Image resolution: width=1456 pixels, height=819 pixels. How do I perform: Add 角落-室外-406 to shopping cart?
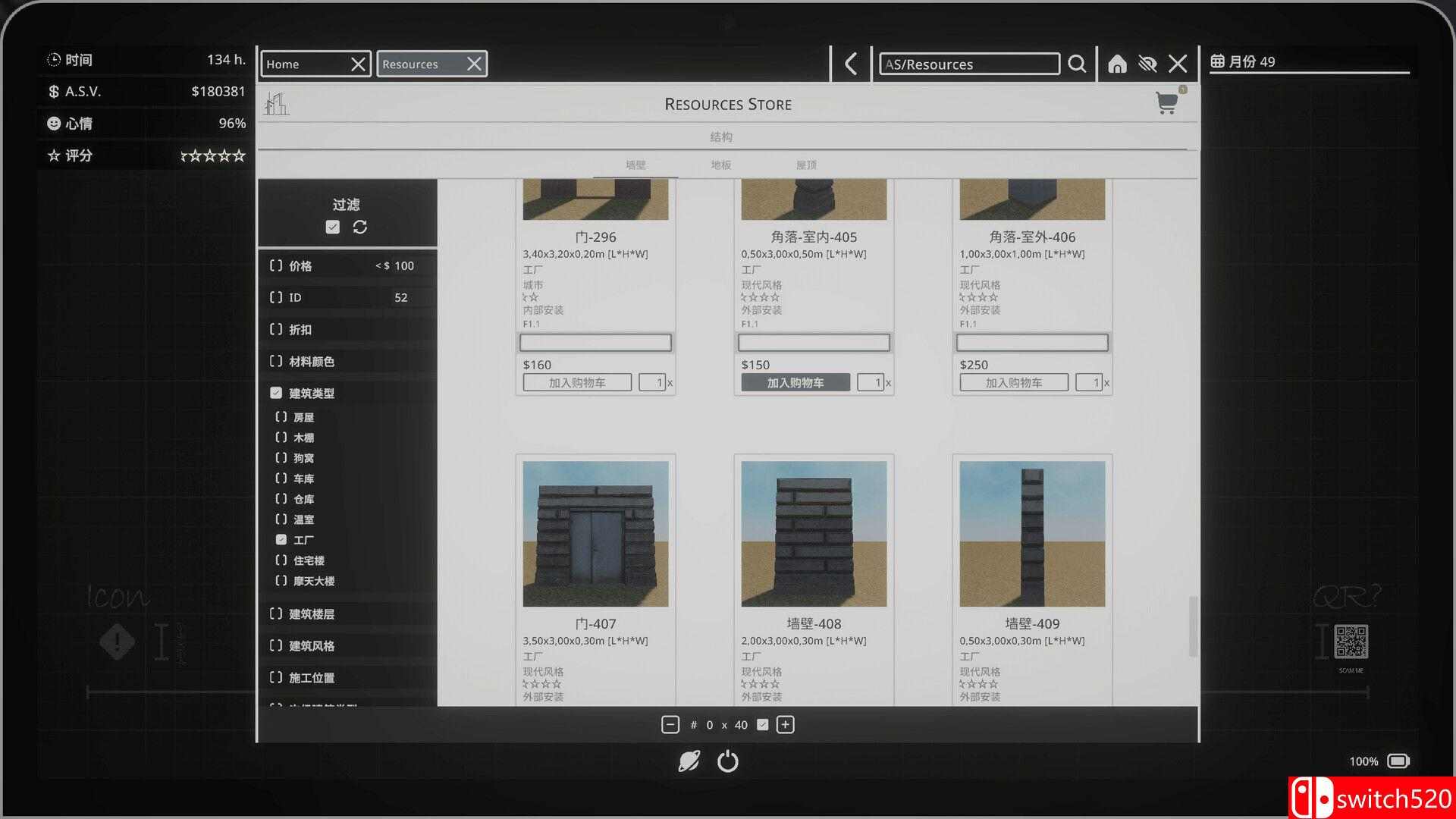pyautogui.click(x=1013, y=383)
